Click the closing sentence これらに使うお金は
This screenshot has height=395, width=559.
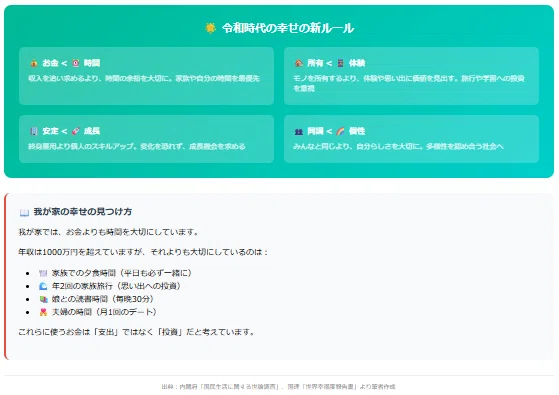[x=137, y=332]
